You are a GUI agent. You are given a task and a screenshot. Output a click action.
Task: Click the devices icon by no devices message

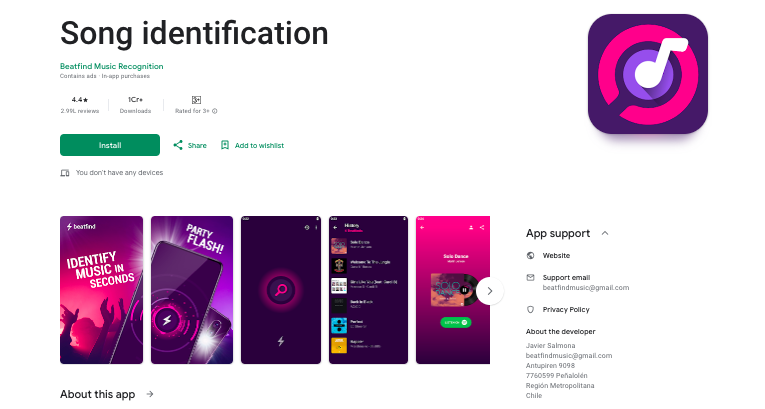click(x=65, y=173)
